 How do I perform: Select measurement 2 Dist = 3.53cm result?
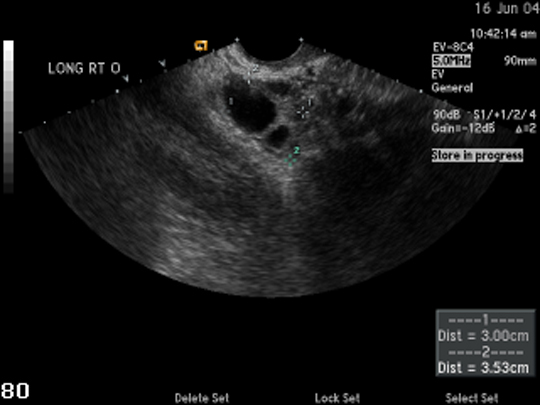[483, 368]
